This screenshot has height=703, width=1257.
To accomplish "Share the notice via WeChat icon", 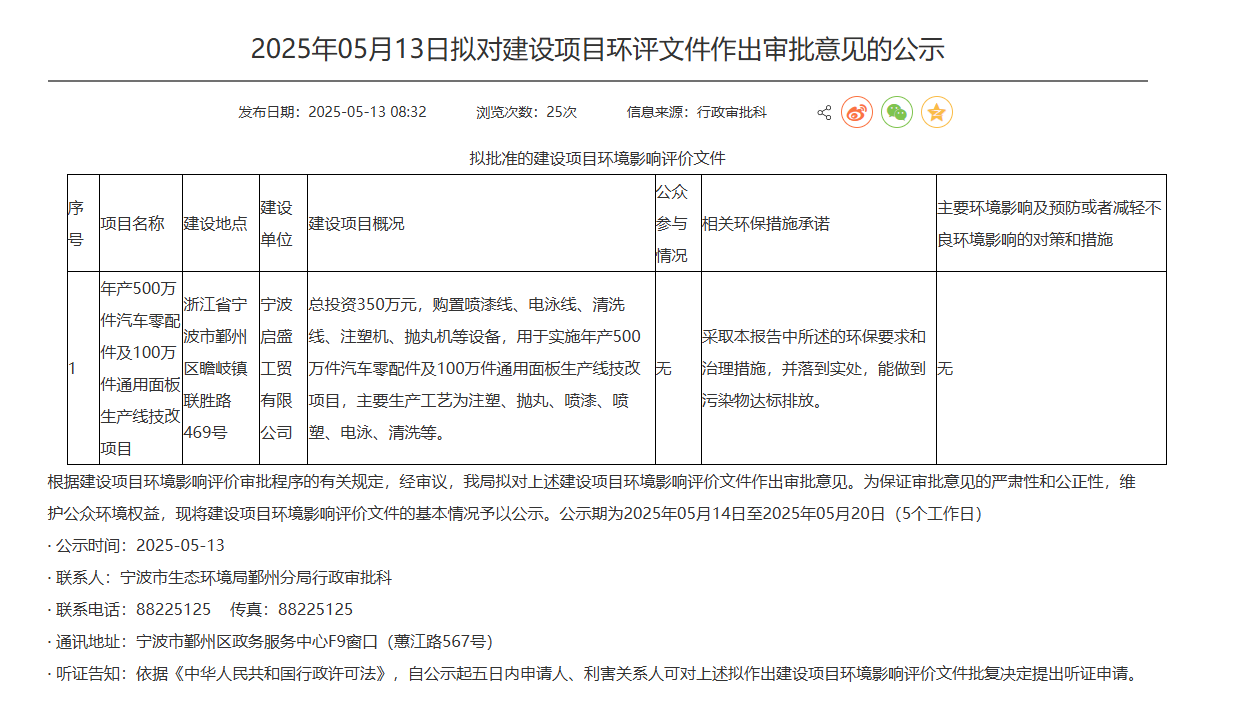I will pos(897,112).
